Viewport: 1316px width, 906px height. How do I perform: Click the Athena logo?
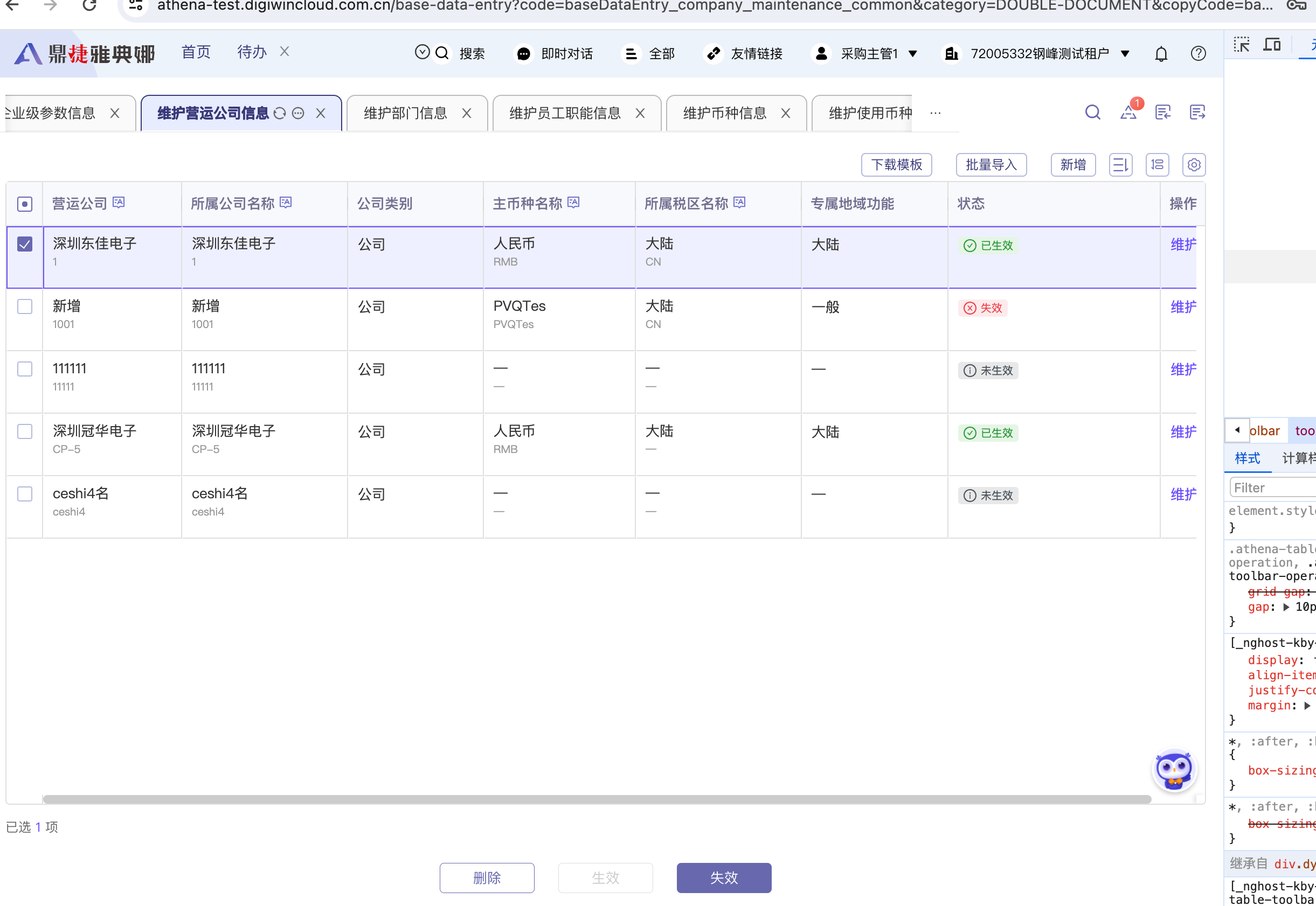pyautogui.click(x=85, y=54)
